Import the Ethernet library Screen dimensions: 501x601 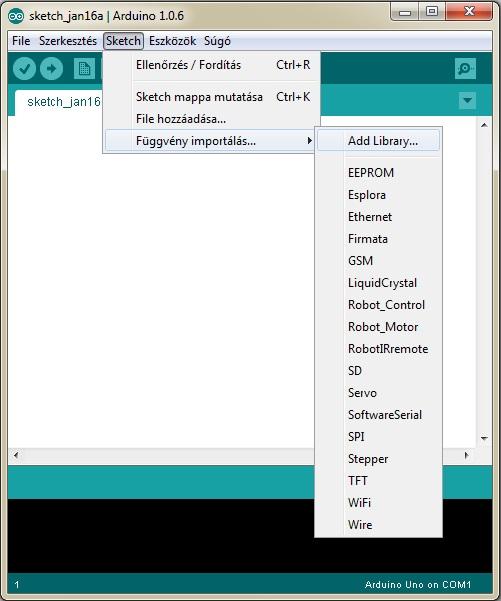(378, 217)
